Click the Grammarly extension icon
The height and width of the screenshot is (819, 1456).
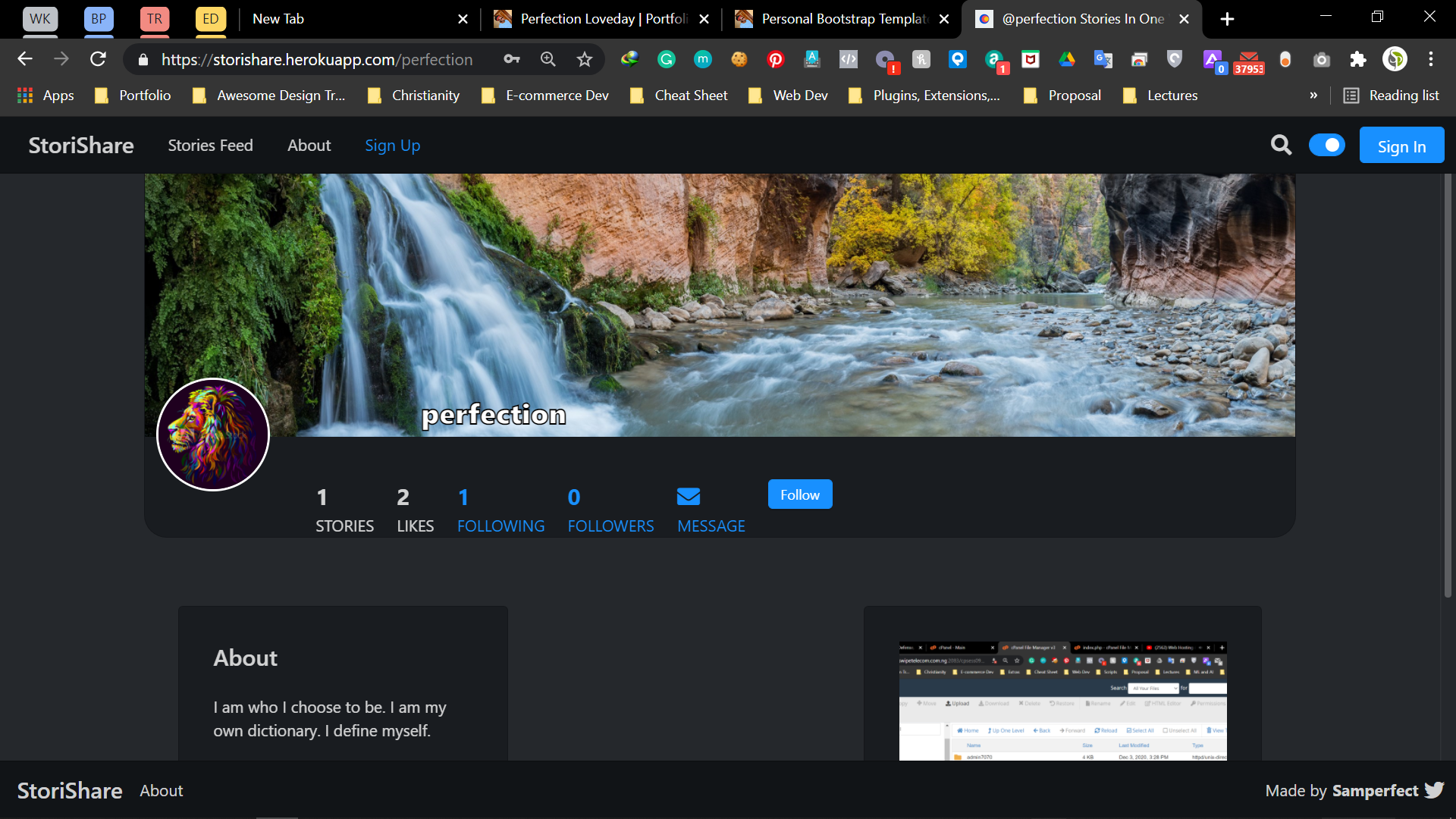point(667,59)
